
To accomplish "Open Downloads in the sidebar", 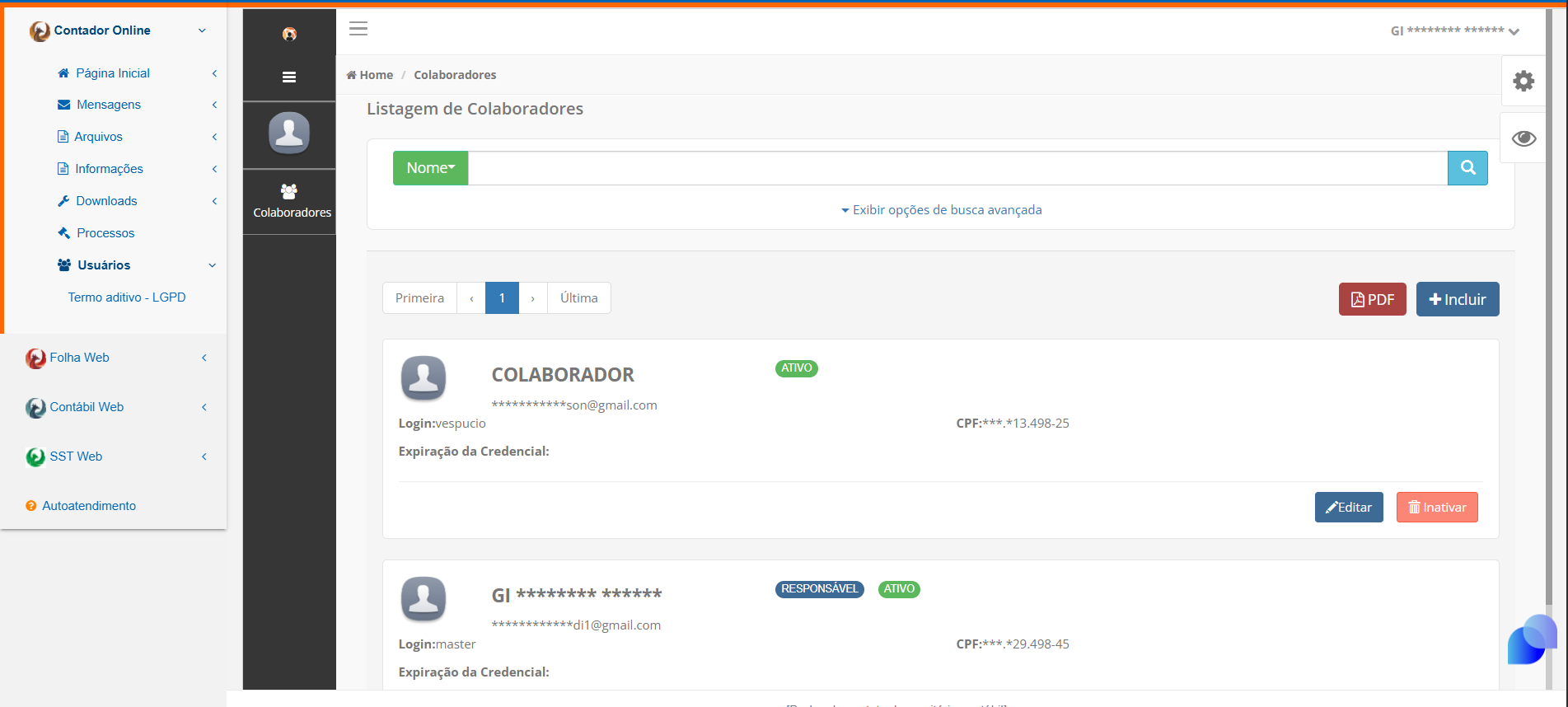I will point(106,201).
